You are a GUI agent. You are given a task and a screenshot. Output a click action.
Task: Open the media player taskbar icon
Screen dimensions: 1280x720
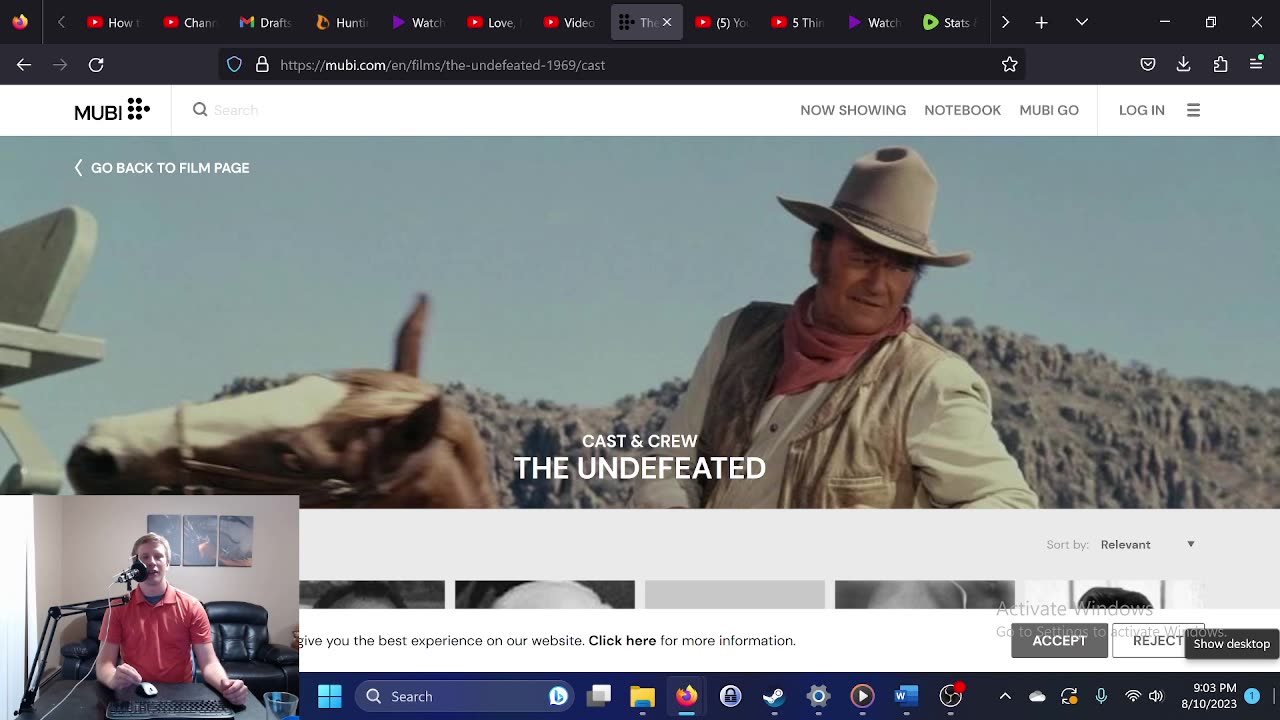(x=862, y=696)
